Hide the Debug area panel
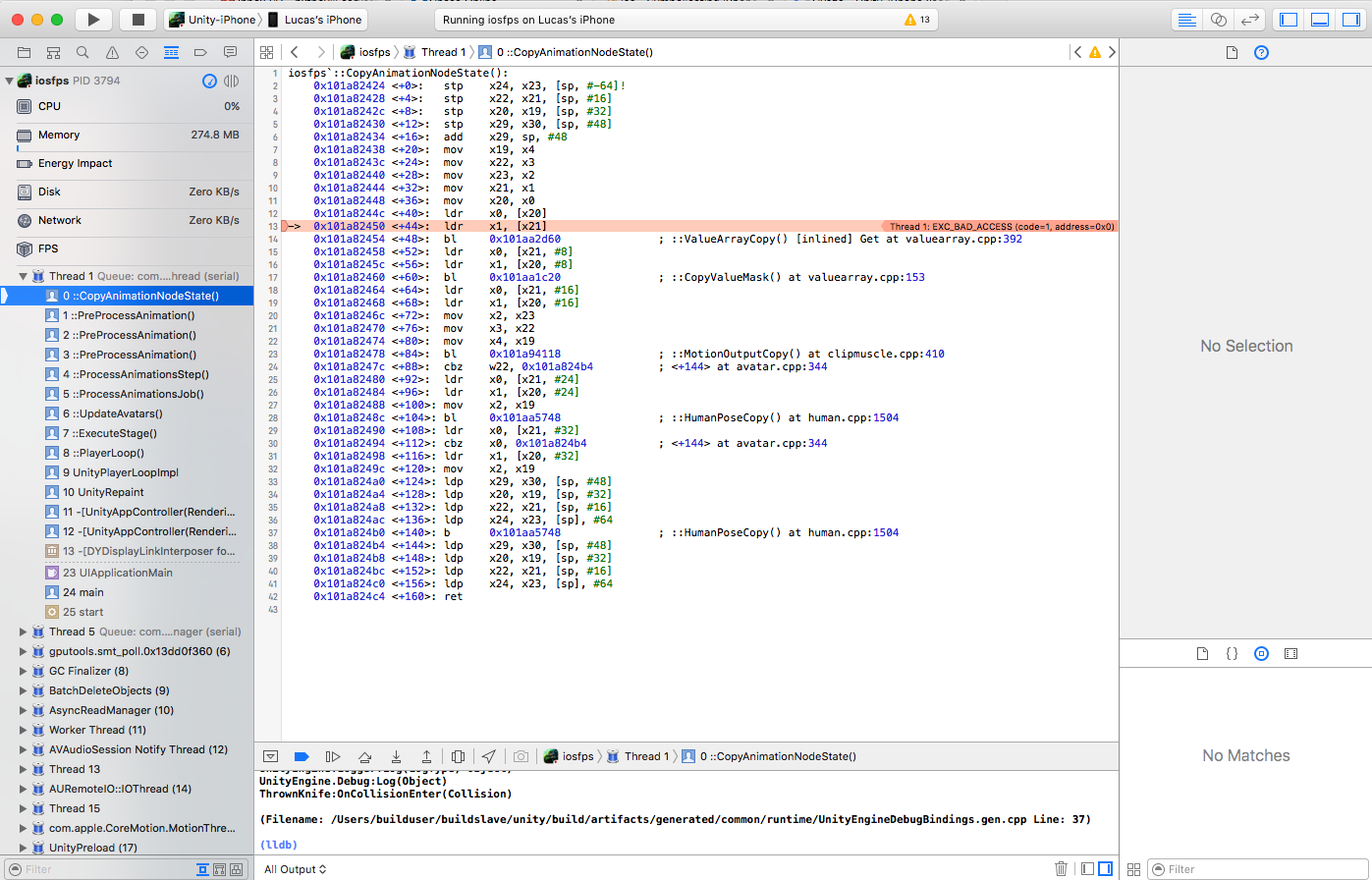Screen dimensions: 1372x880 (269, 756)
